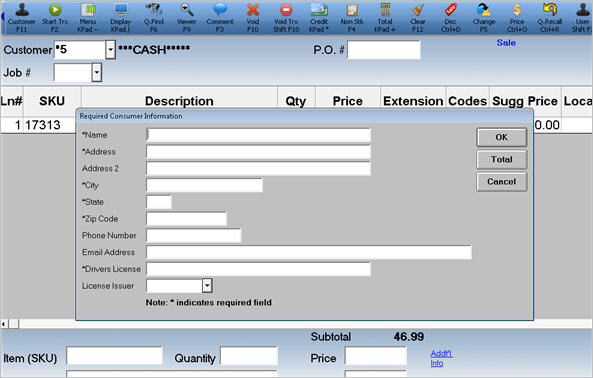Click the Drivers License input field
This screenshot has width=593, height=378.
pyautogui.click(x=259, y=269)
